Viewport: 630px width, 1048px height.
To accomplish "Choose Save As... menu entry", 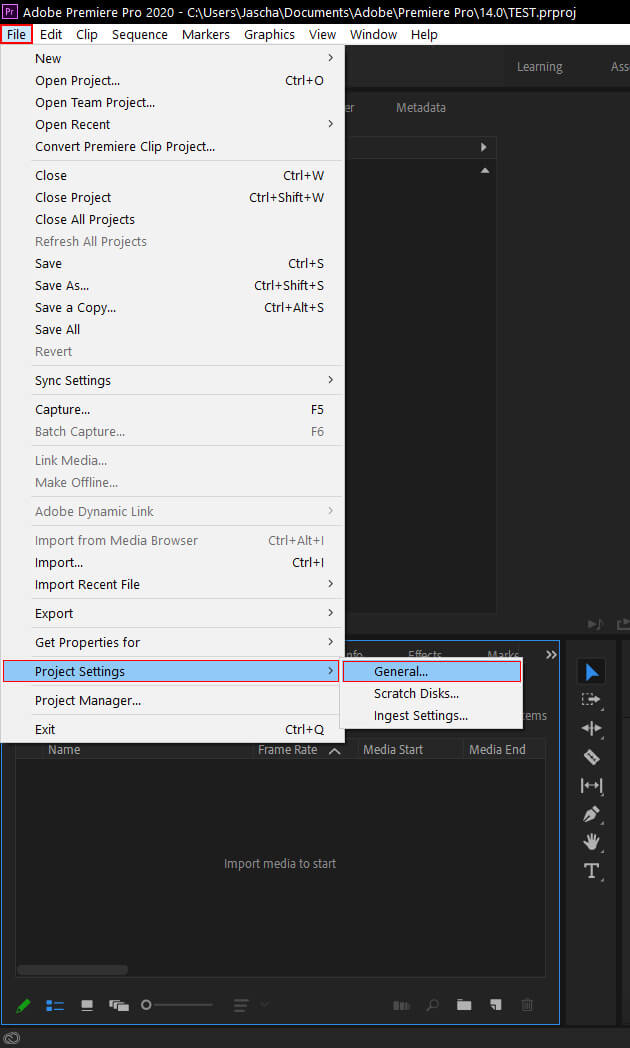I will [x=172, y=286].
